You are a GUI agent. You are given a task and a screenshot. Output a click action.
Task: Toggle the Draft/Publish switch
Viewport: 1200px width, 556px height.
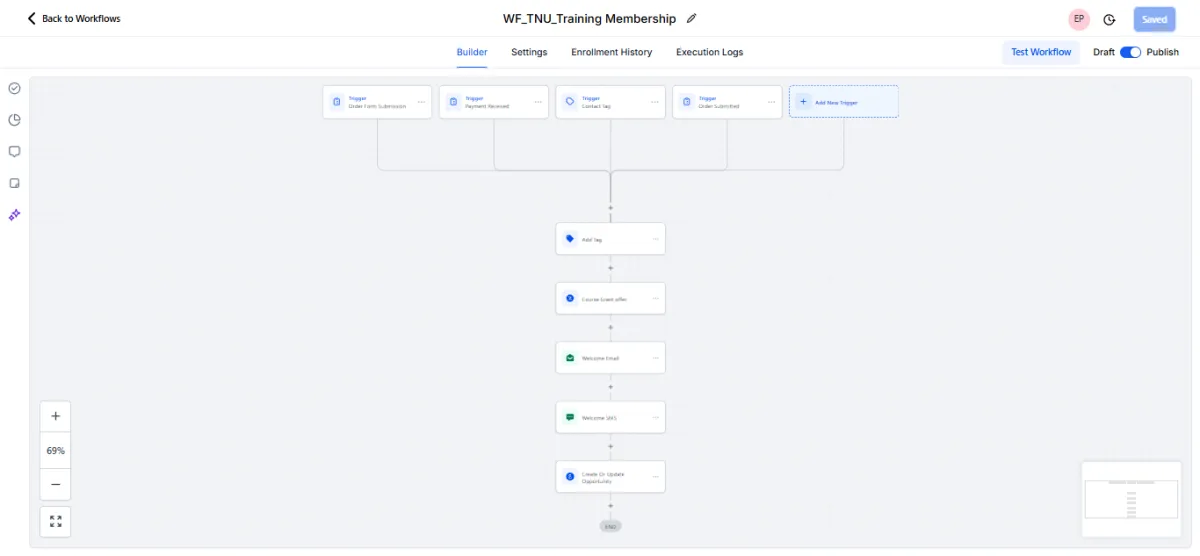point(1130,52)
